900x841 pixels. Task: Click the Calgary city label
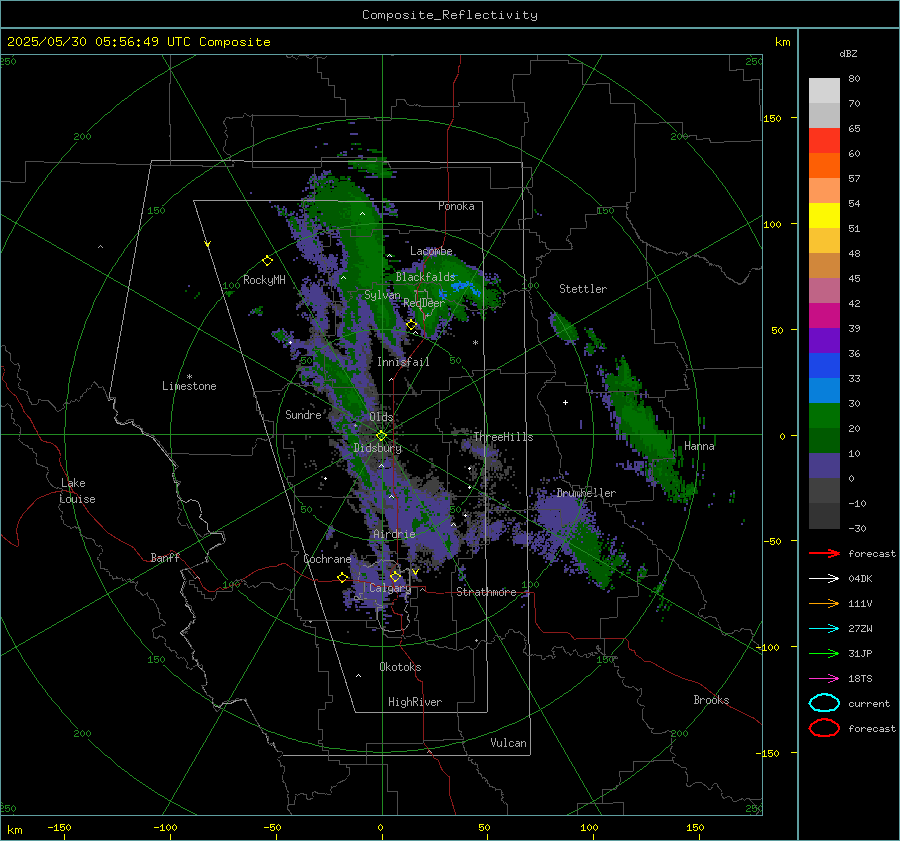[390, 588]
